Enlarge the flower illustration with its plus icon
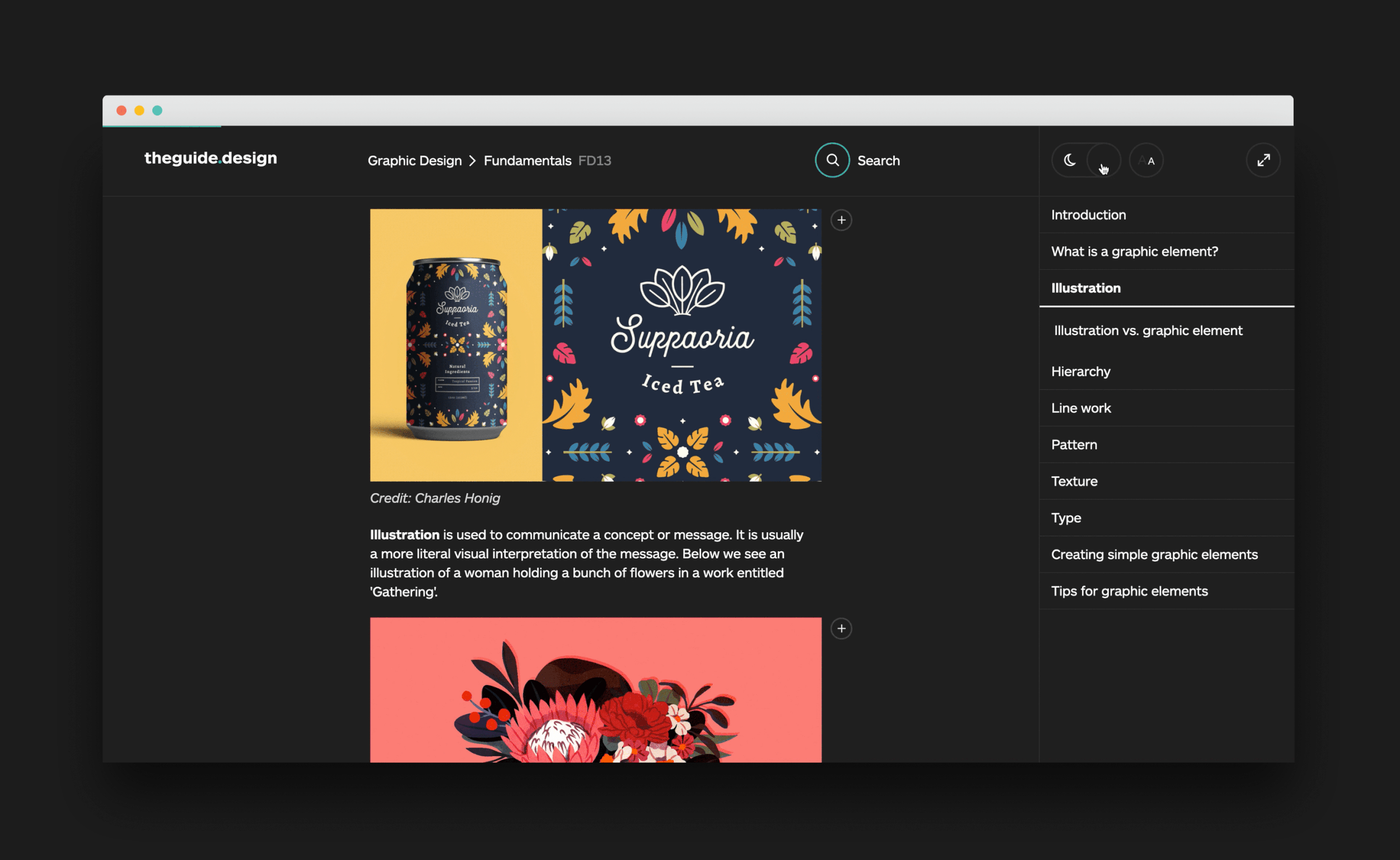The width and height of the screenshot is (1400, 860). [x=841, y=629]
